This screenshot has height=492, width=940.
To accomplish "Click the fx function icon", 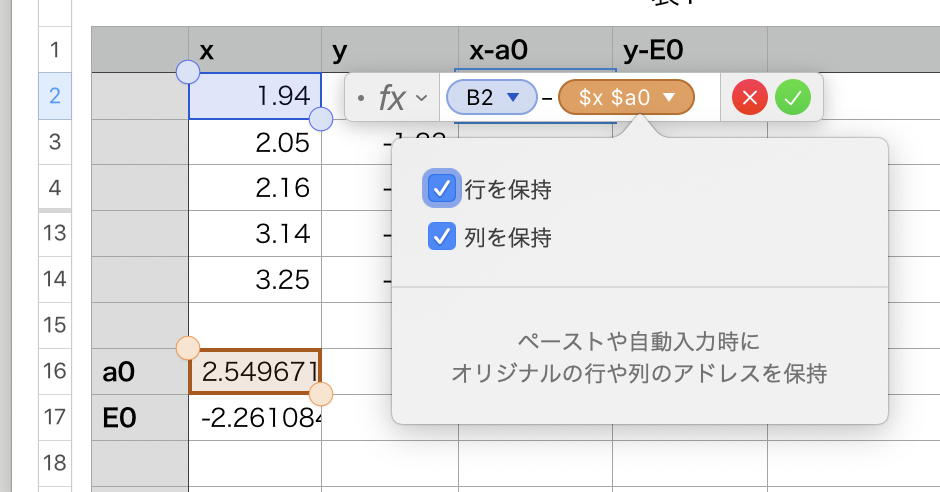I will coord(391,98).
